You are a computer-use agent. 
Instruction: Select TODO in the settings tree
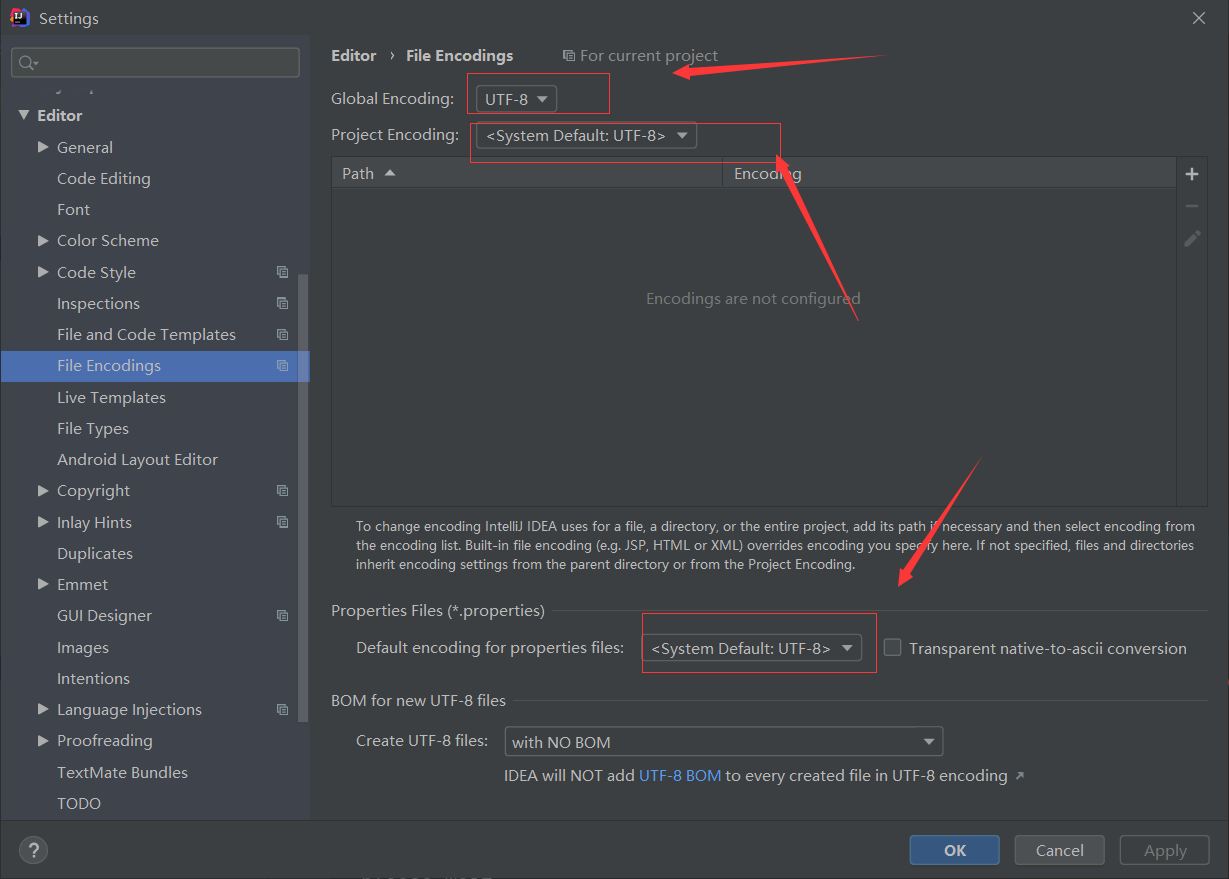click(x=79, y=803)
